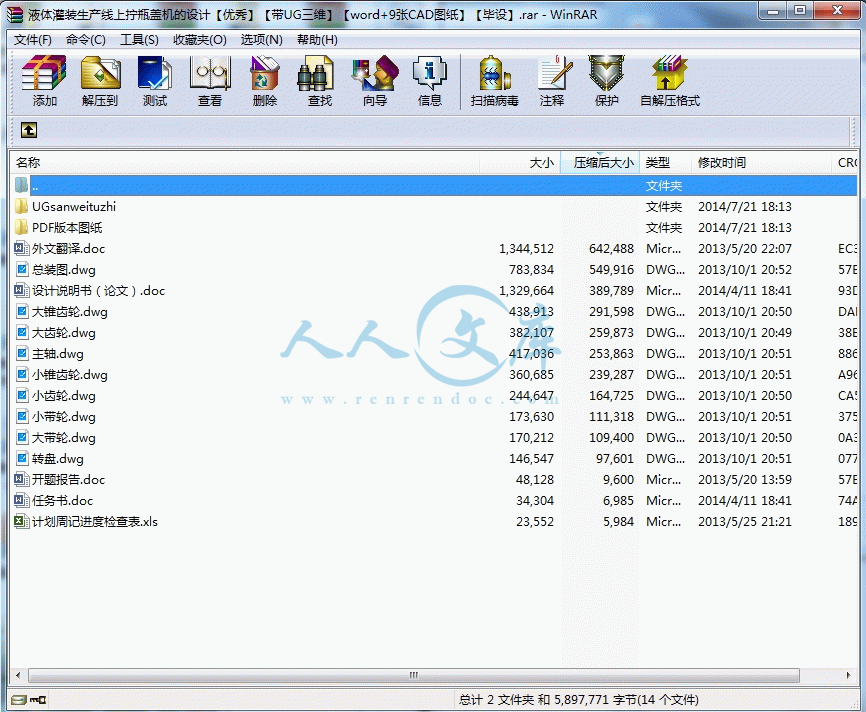Click the 开题报告.doc file icon
866x712 pixels.
point(21,479)
